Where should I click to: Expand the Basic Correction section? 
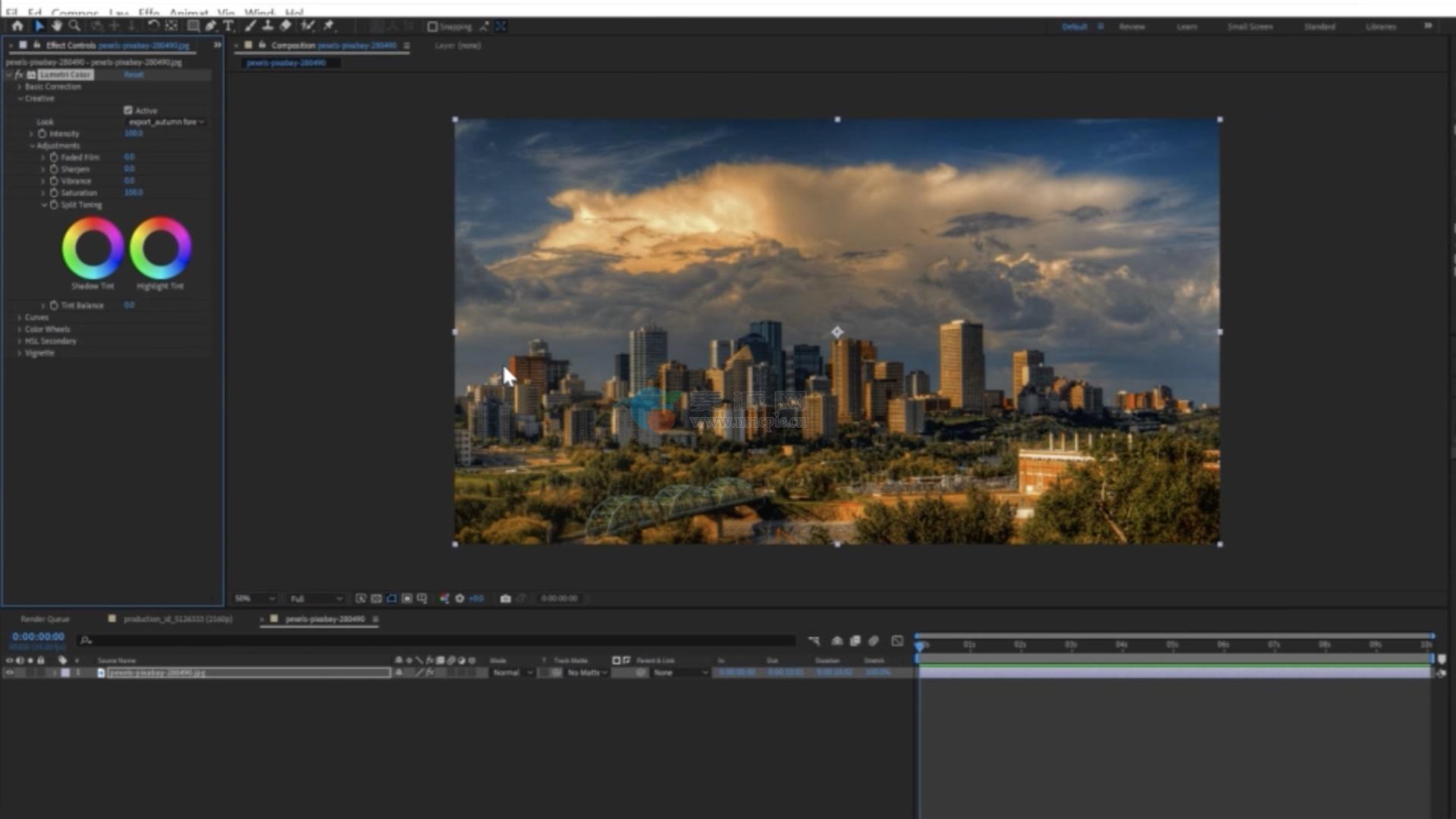pos(20,86)
